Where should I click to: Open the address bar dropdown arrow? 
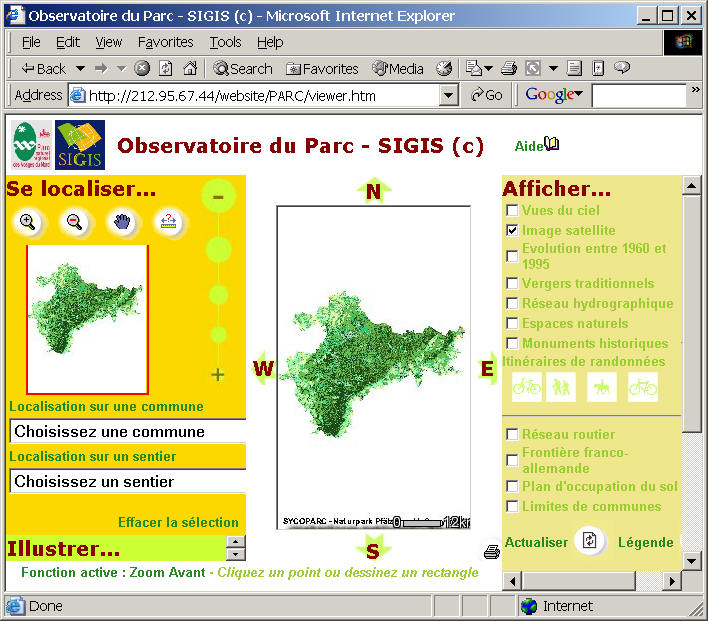point(448,95)
